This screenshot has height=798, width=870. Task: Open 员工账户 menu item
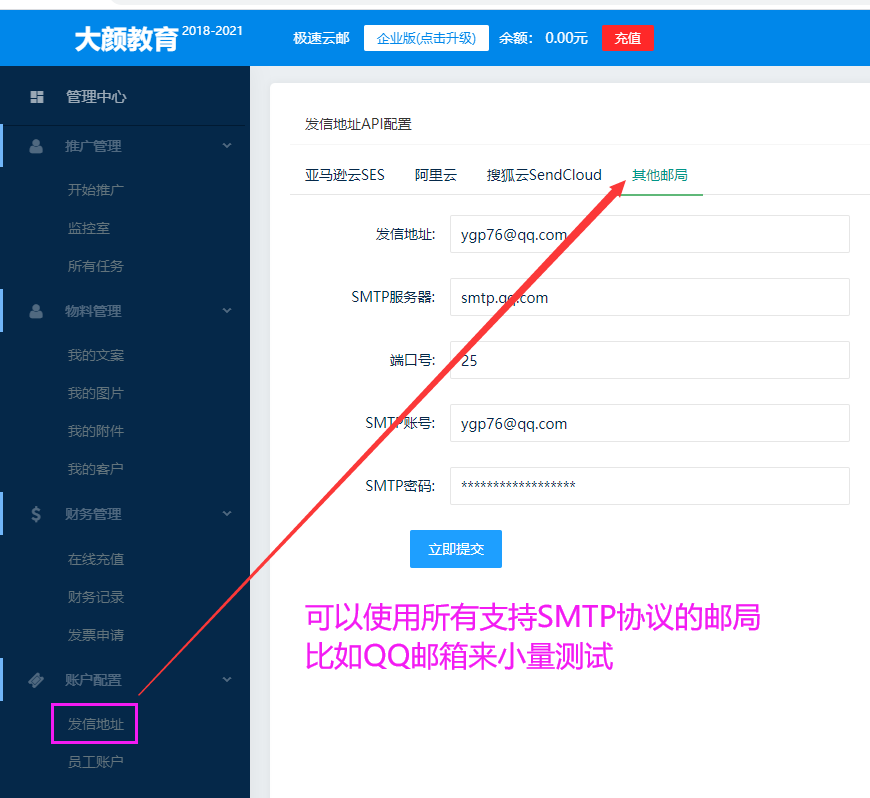[x=95, y=762]
